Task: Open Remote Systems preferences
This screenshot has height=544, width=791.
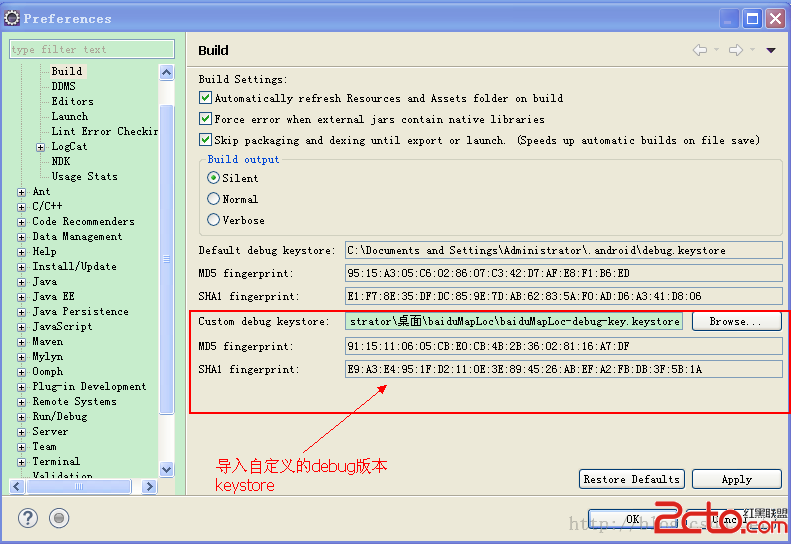Action: [75, 402]
